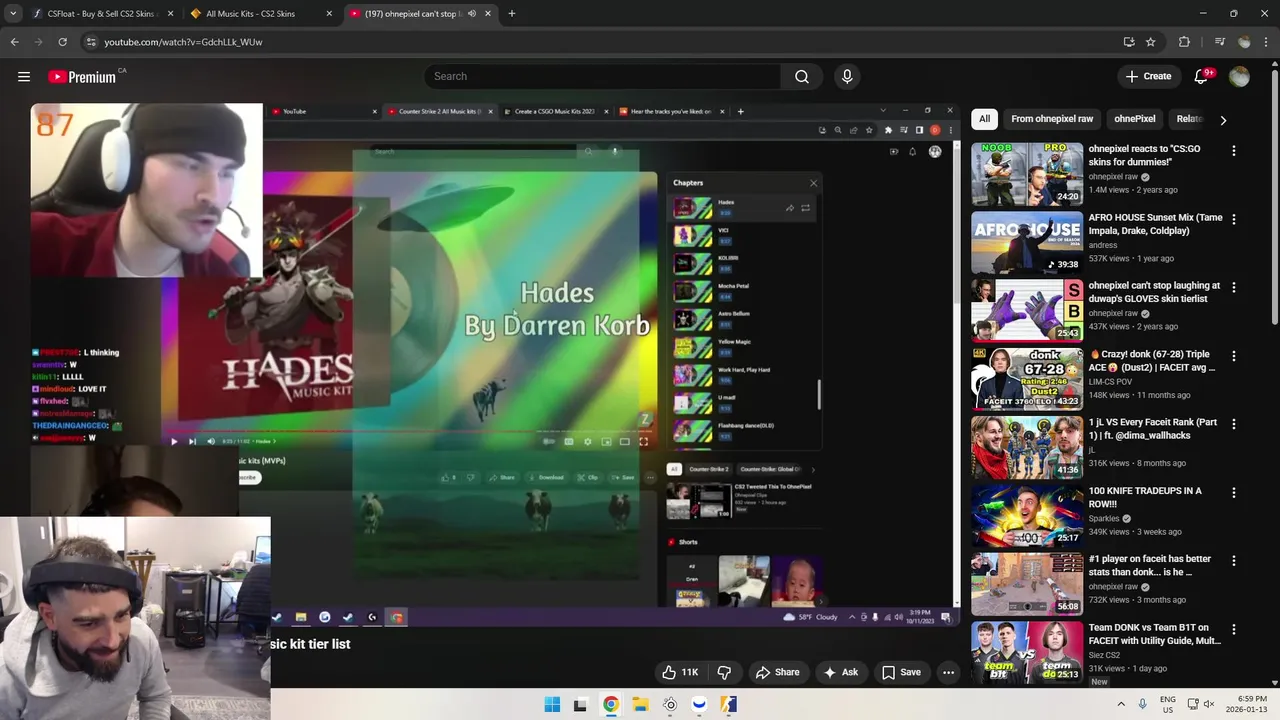
Task: Expand hidden icons chevron in system tray
Action: click(x=1120, y=704)
